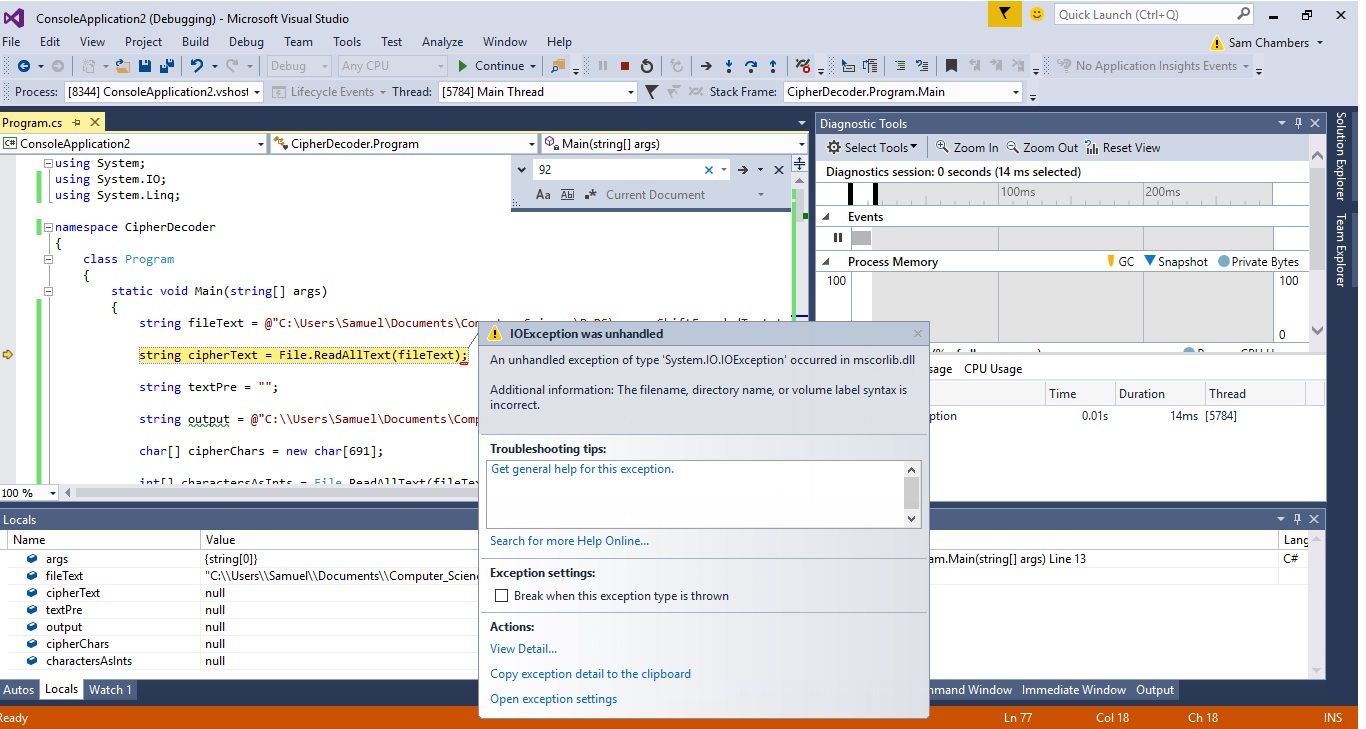
Task: Enable 'Break when this exception type is thrown'
Action: 502,596
